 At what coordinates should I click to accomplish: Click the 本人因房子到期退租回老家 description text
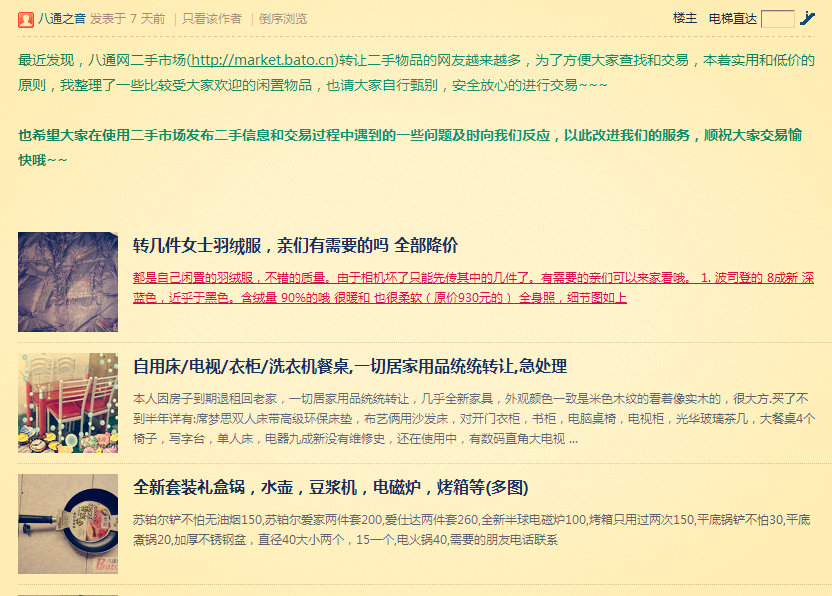pyautogui.click(x=474, y=419)
